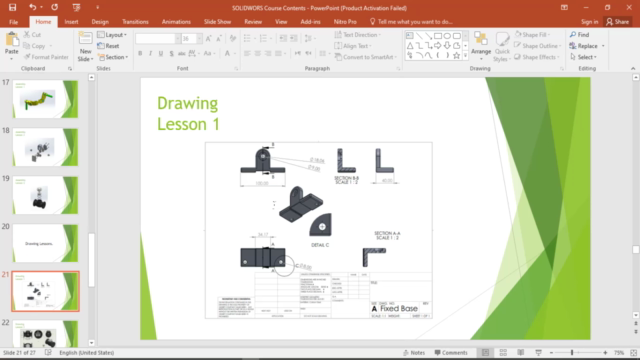Click the zoom in plus button

tap(605, 353)
